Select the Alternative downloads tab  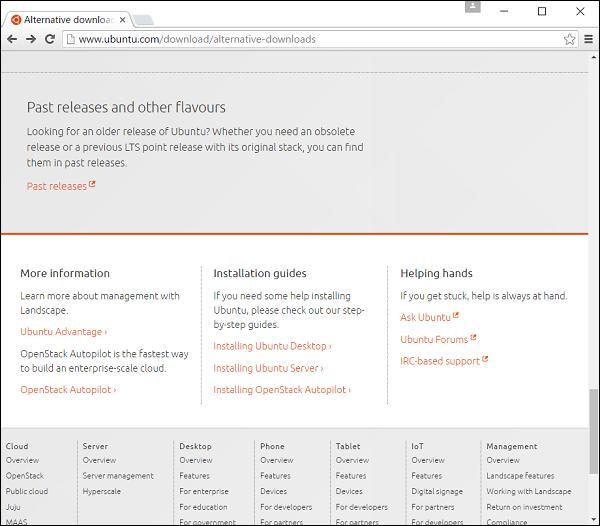(66, 19)
